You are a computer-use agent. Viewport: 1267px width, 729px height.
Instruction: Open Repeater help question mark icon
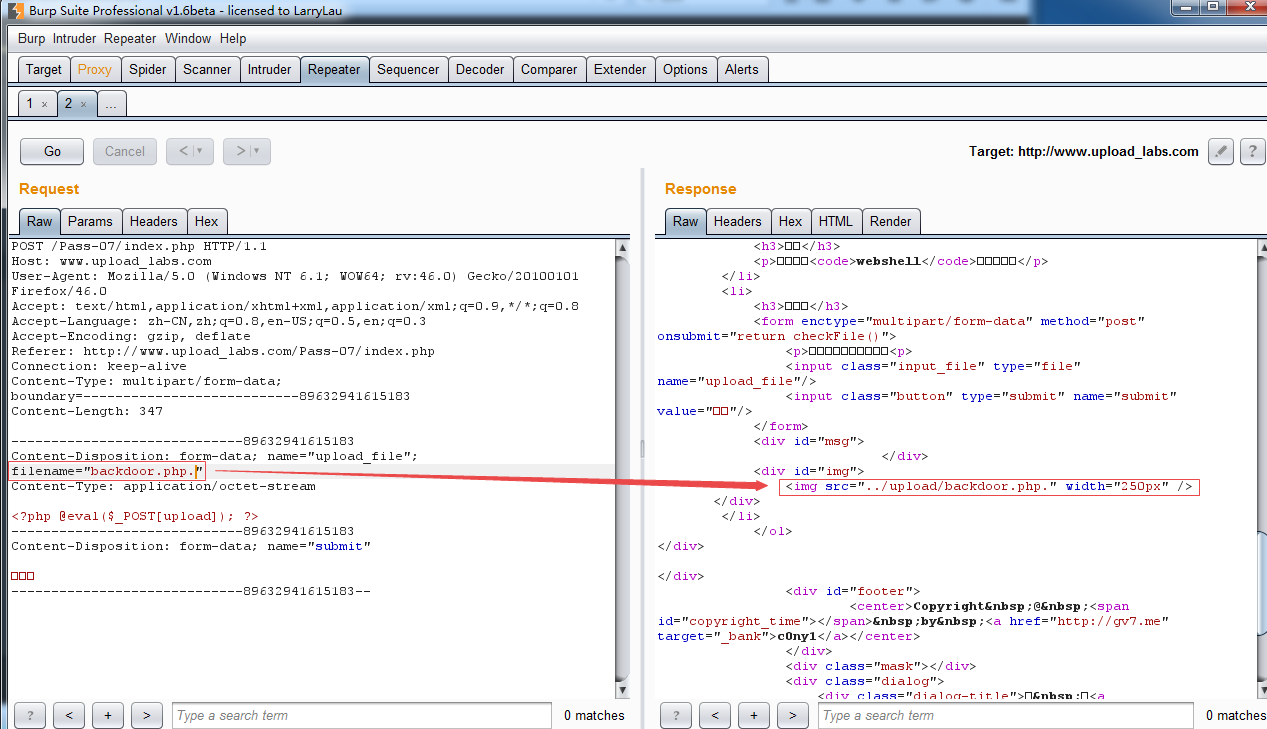1253,151
